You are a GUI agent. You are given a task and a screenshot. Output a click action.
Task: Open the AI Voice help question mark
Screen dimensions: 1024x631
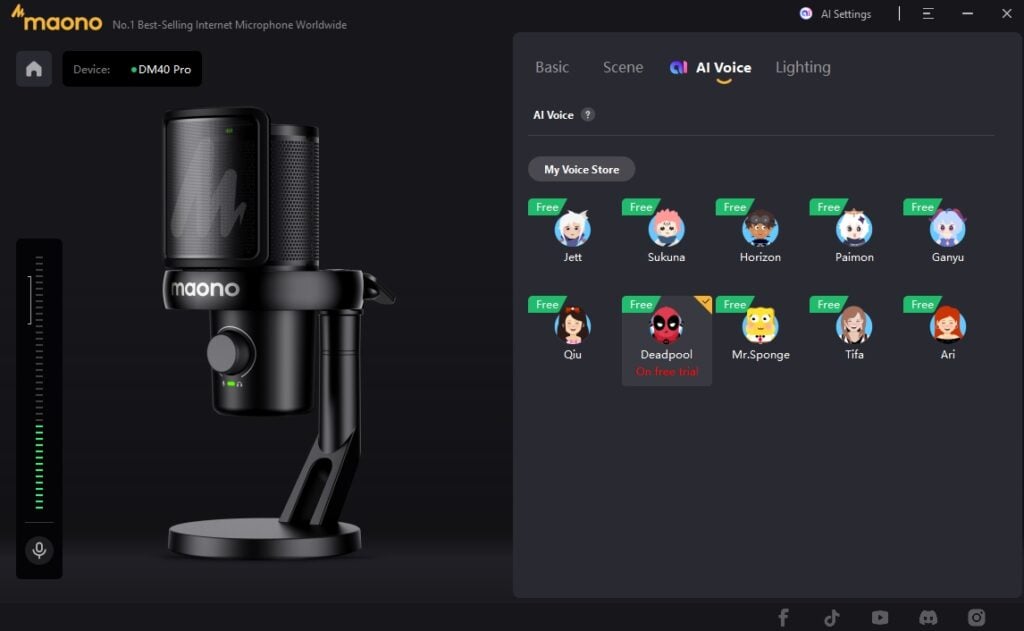click(x=588, y=115)
